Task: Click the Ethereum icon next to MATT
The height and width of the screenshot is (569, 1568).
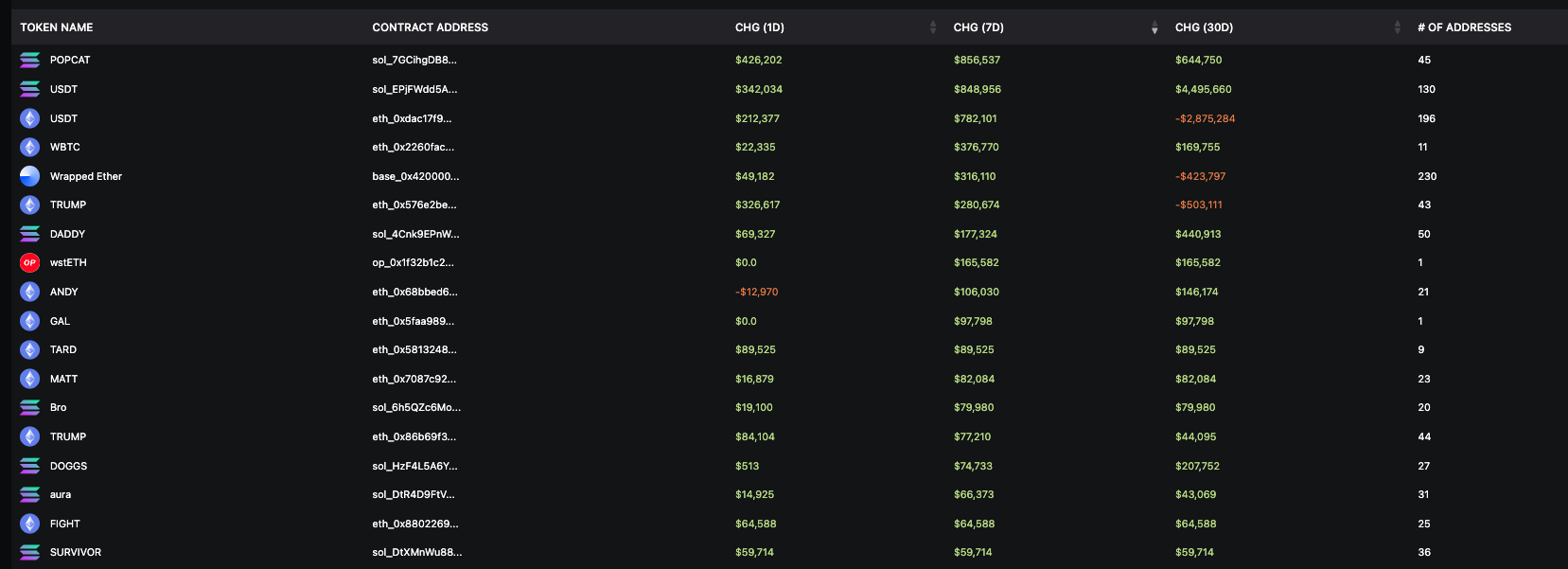Action: point(30,379)
